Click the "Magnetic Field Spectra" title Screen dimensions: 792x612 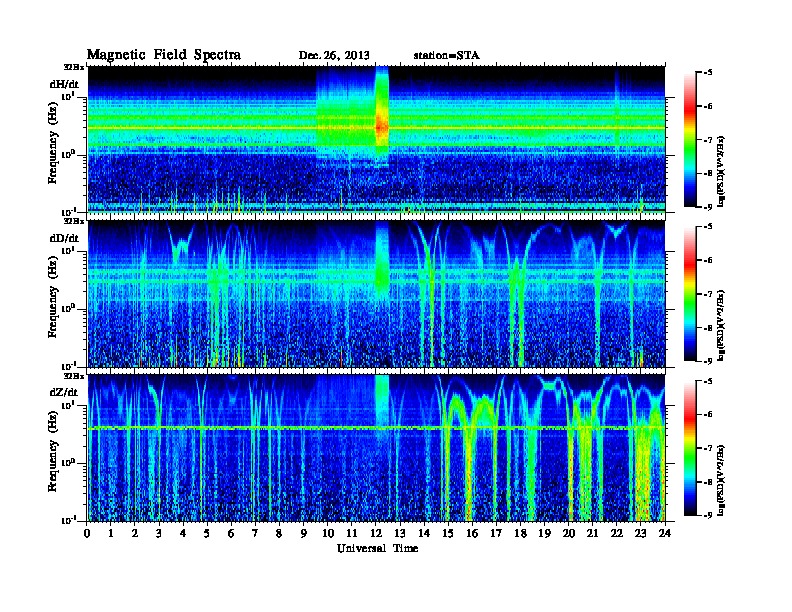point(164,55)
